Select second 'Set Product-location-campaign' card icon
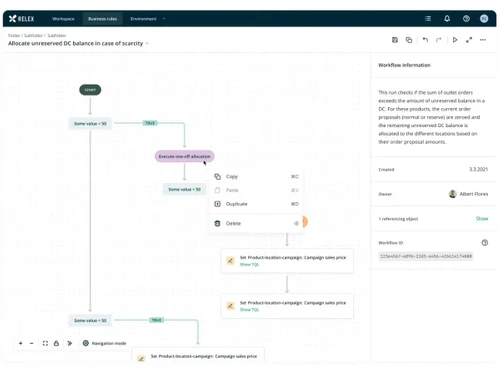The width and height of the screenshot is (500, 375). [x=230, y=306]
